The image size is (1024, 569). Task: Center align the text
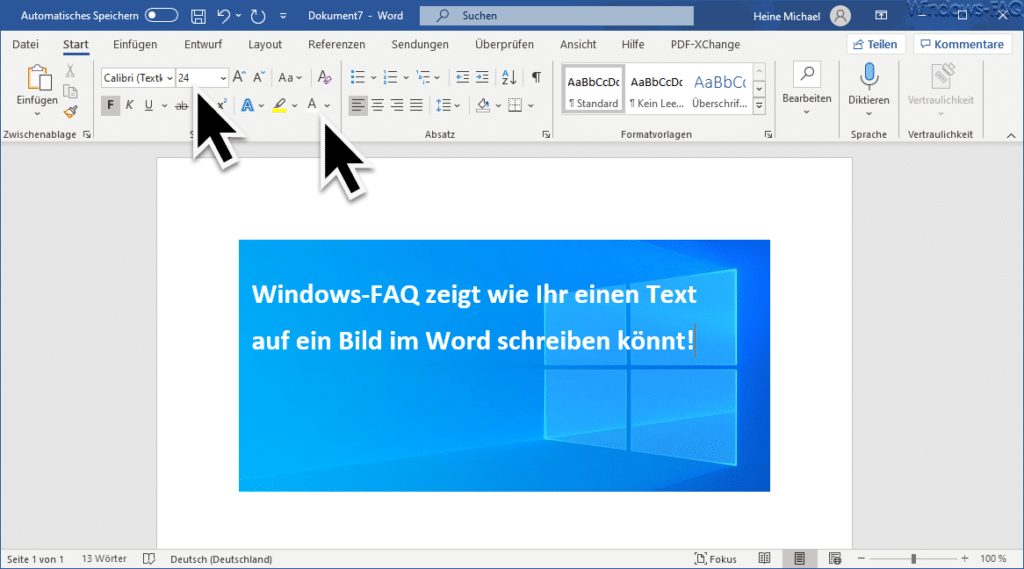click(x=377, y=105)
